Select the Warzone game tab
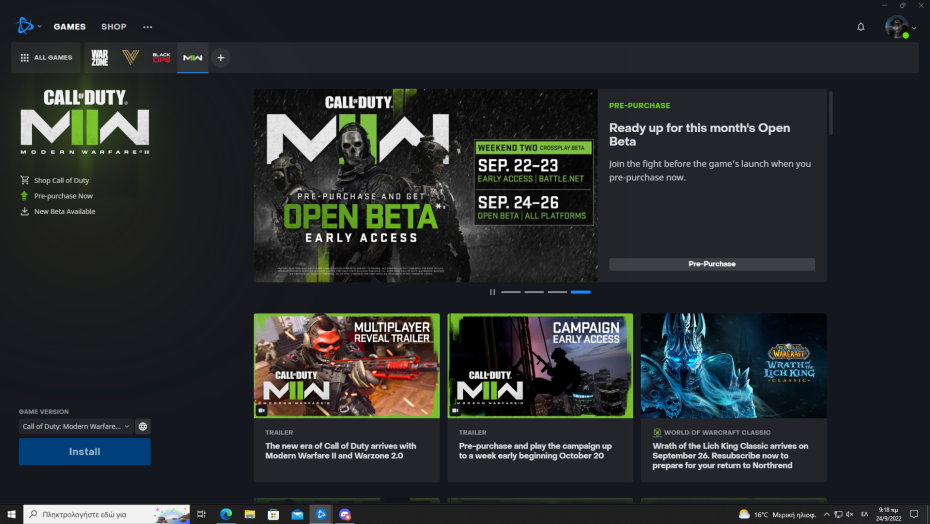 tap(100, 58)
